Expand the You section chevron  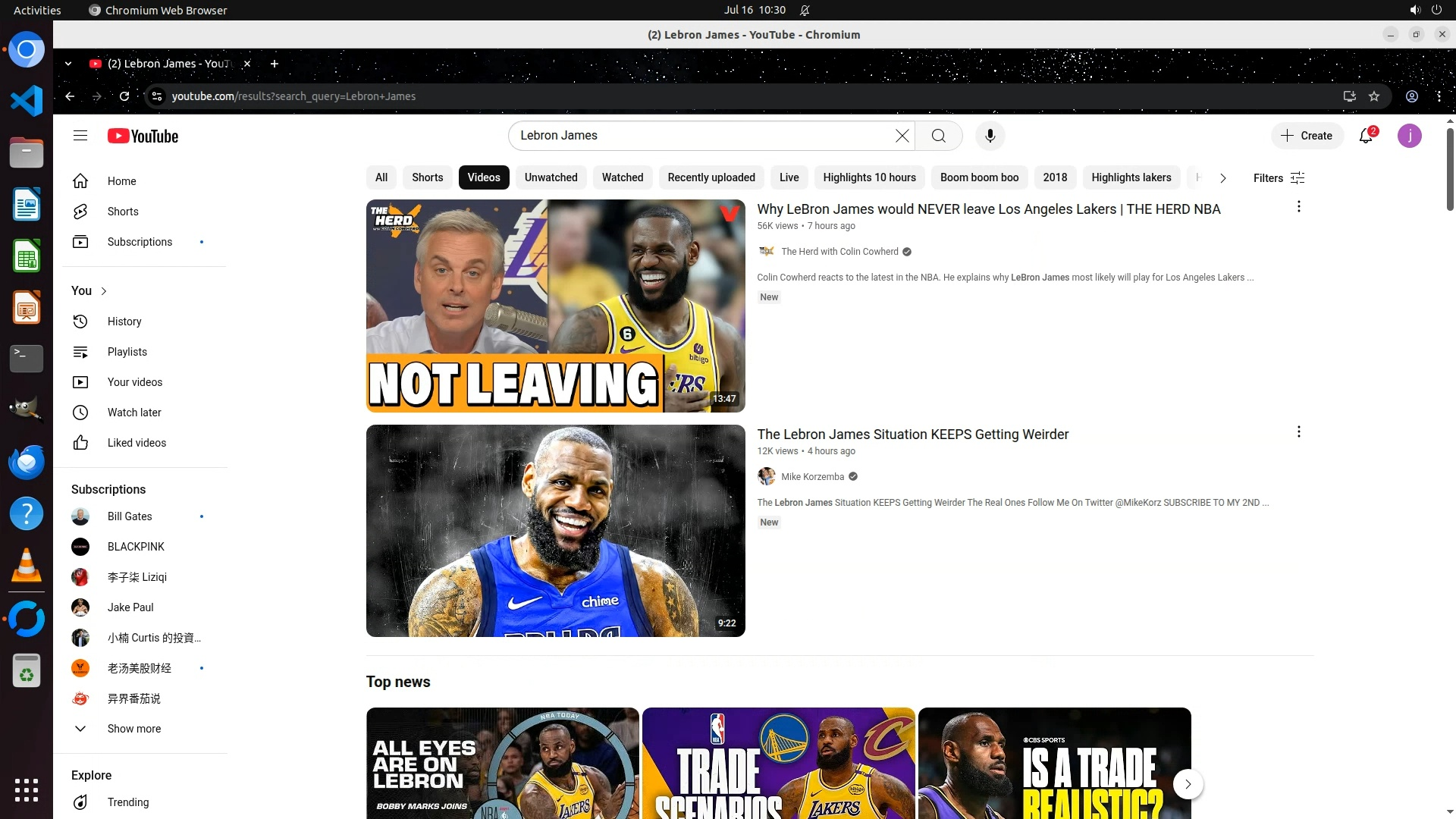104,291
